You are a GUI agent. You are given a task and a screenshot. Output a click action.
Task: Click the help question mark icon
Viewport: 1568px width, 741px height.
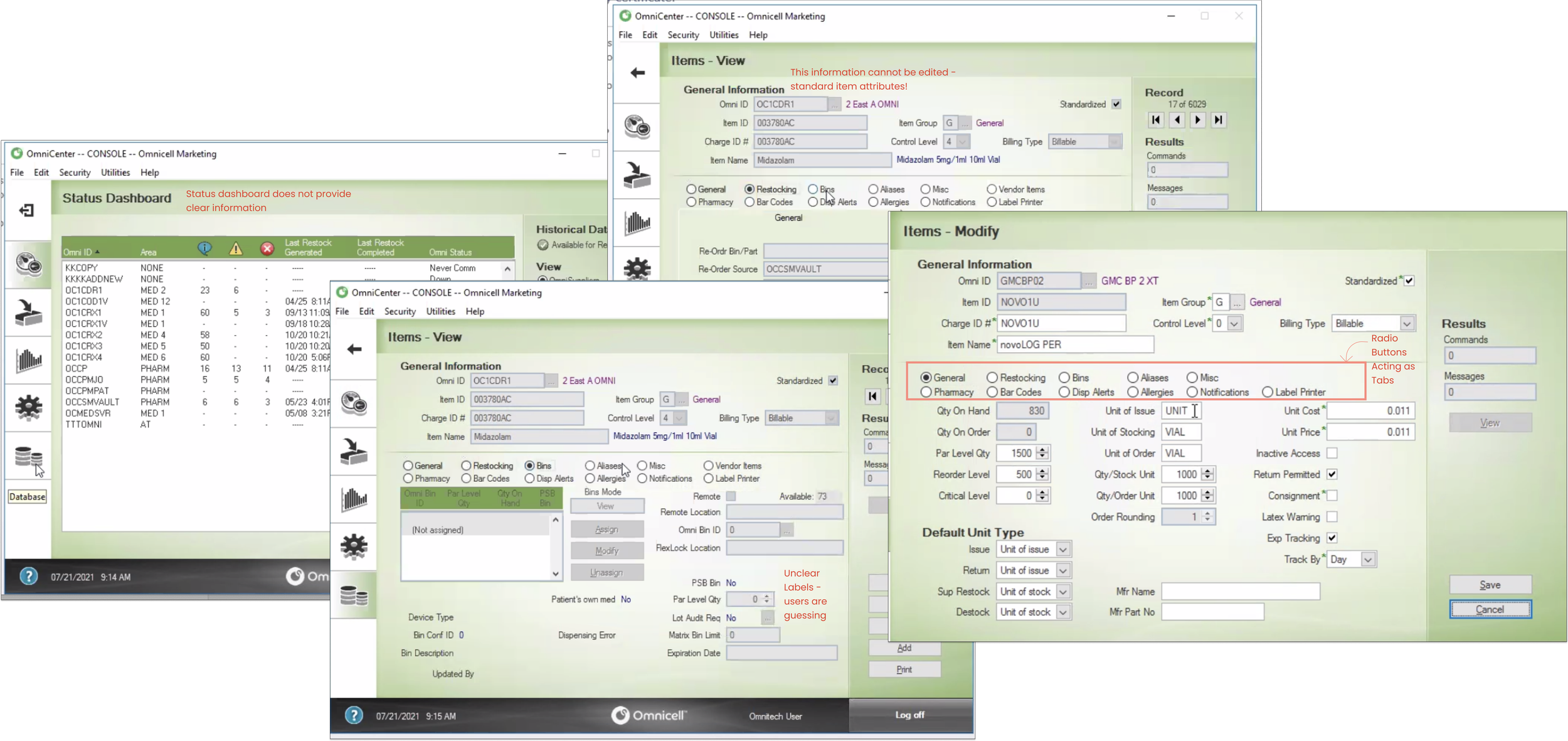(356, 715)
